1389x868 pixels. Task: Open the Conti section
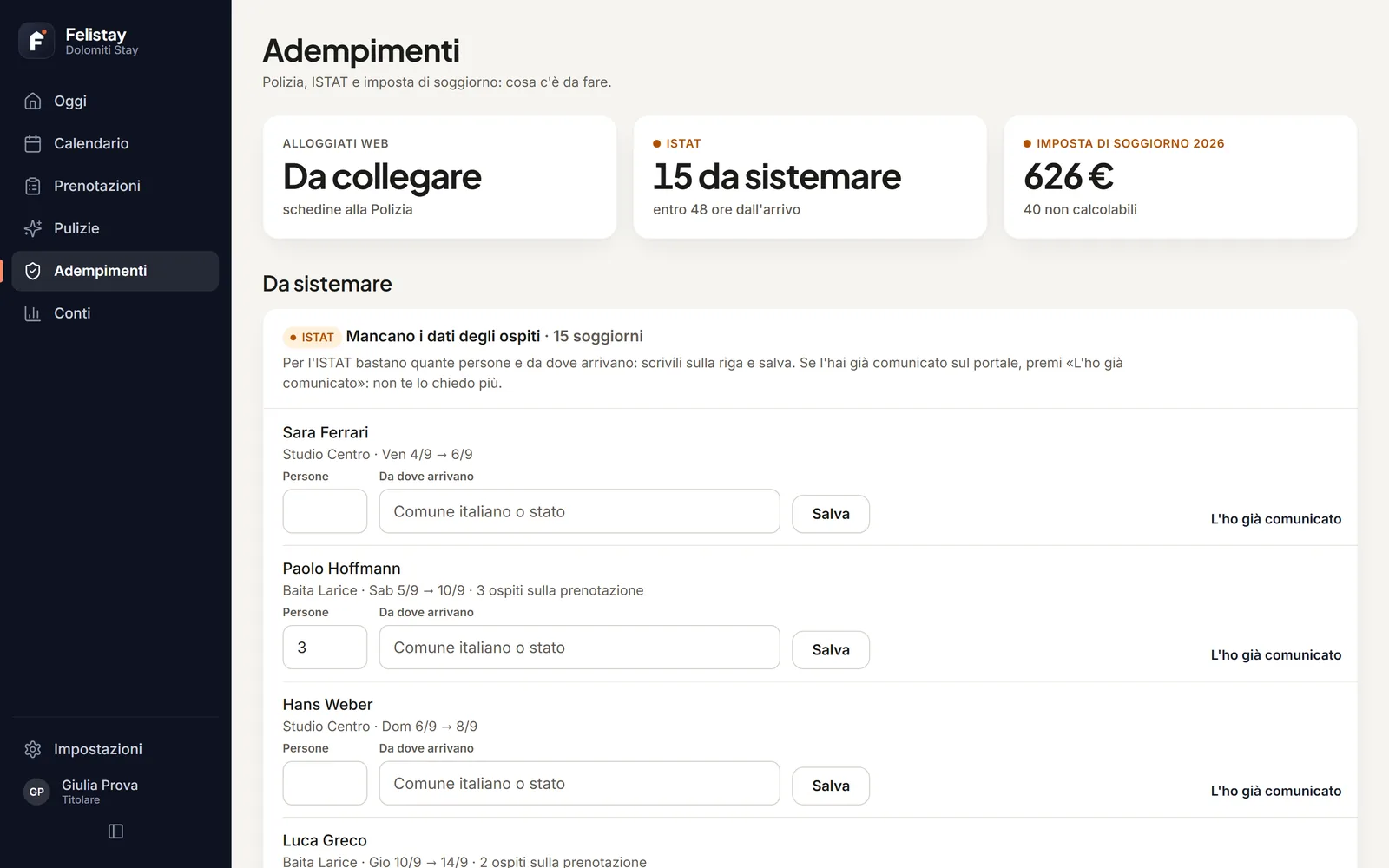(115, 313)
